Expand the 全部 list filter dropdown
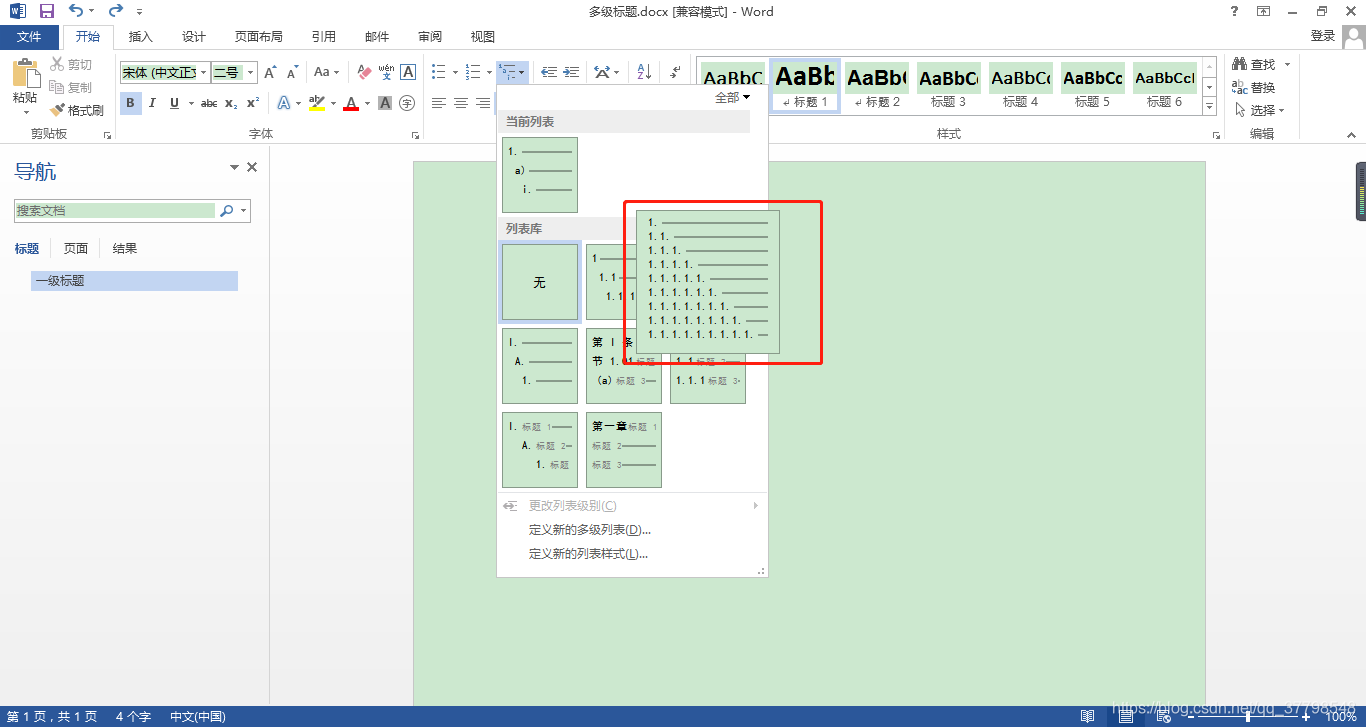1366x727 pixels. [732, 97]
